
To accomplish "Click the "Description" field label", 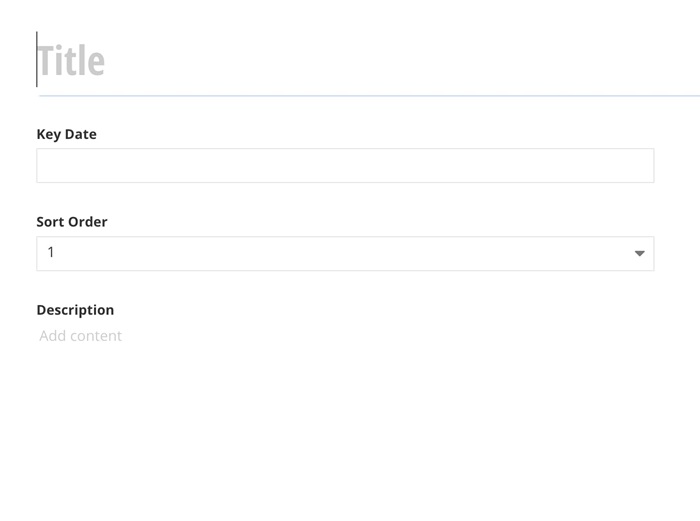I will coord(75,310).
